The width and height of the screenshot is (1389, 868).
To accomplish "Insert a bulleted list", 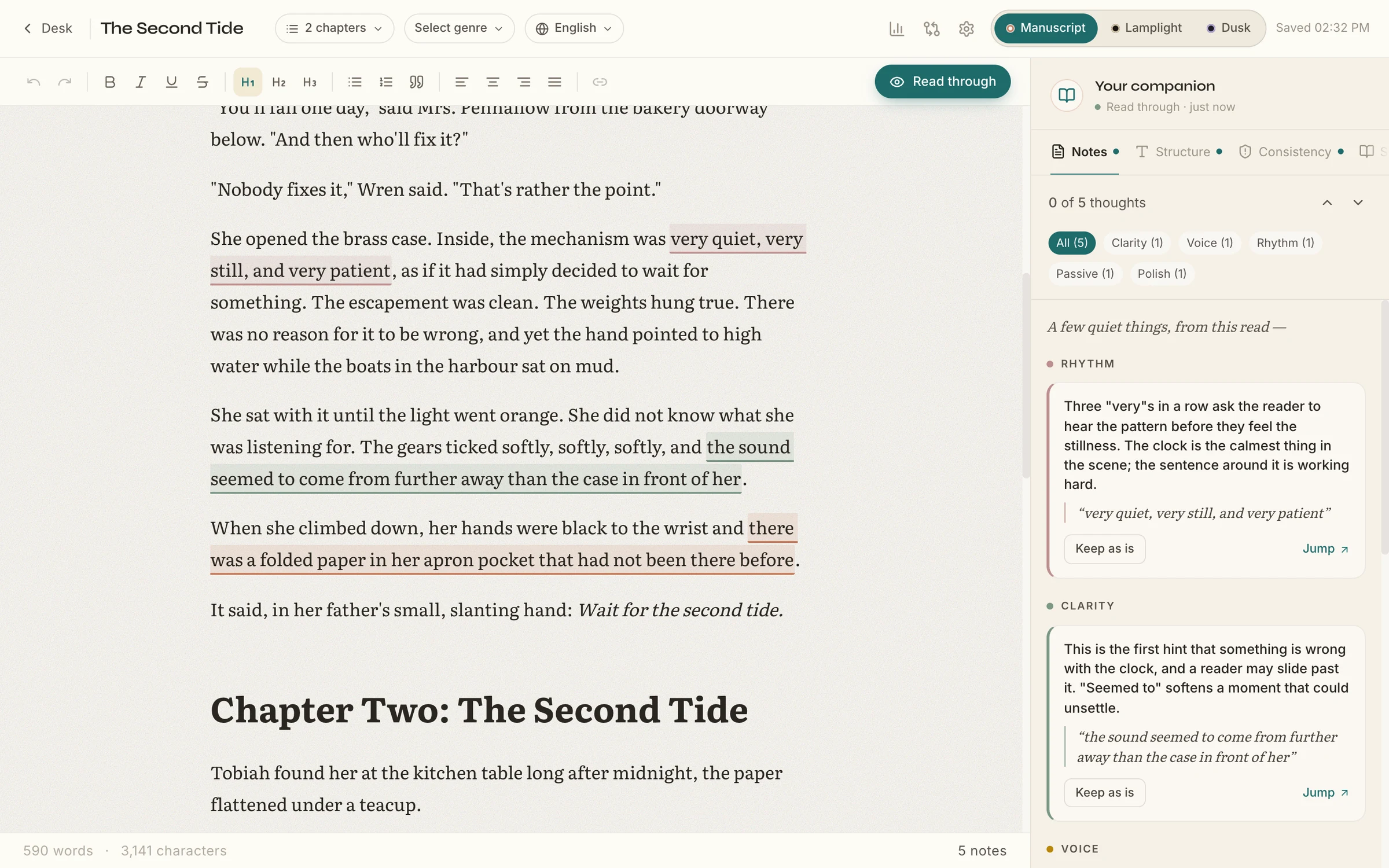I will [x=355, y=82].
